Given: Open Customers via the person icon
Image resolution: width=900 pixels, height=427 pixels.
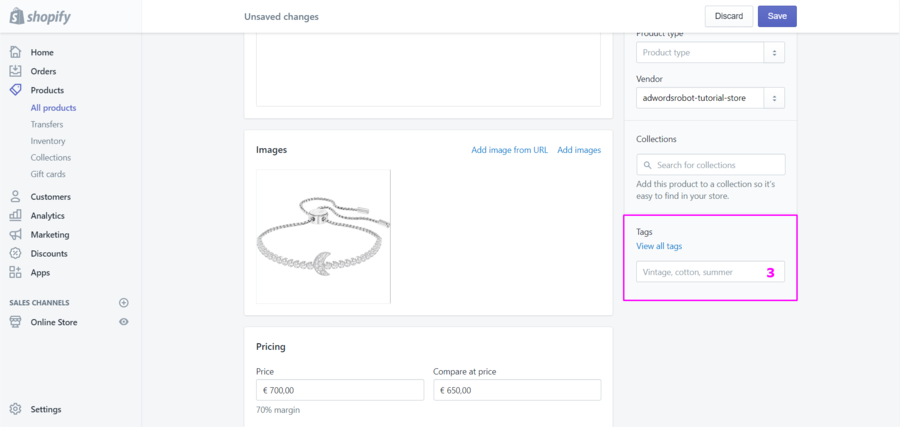Looking at the screenshot, I should pyautogui.click(x=15, y=197).
